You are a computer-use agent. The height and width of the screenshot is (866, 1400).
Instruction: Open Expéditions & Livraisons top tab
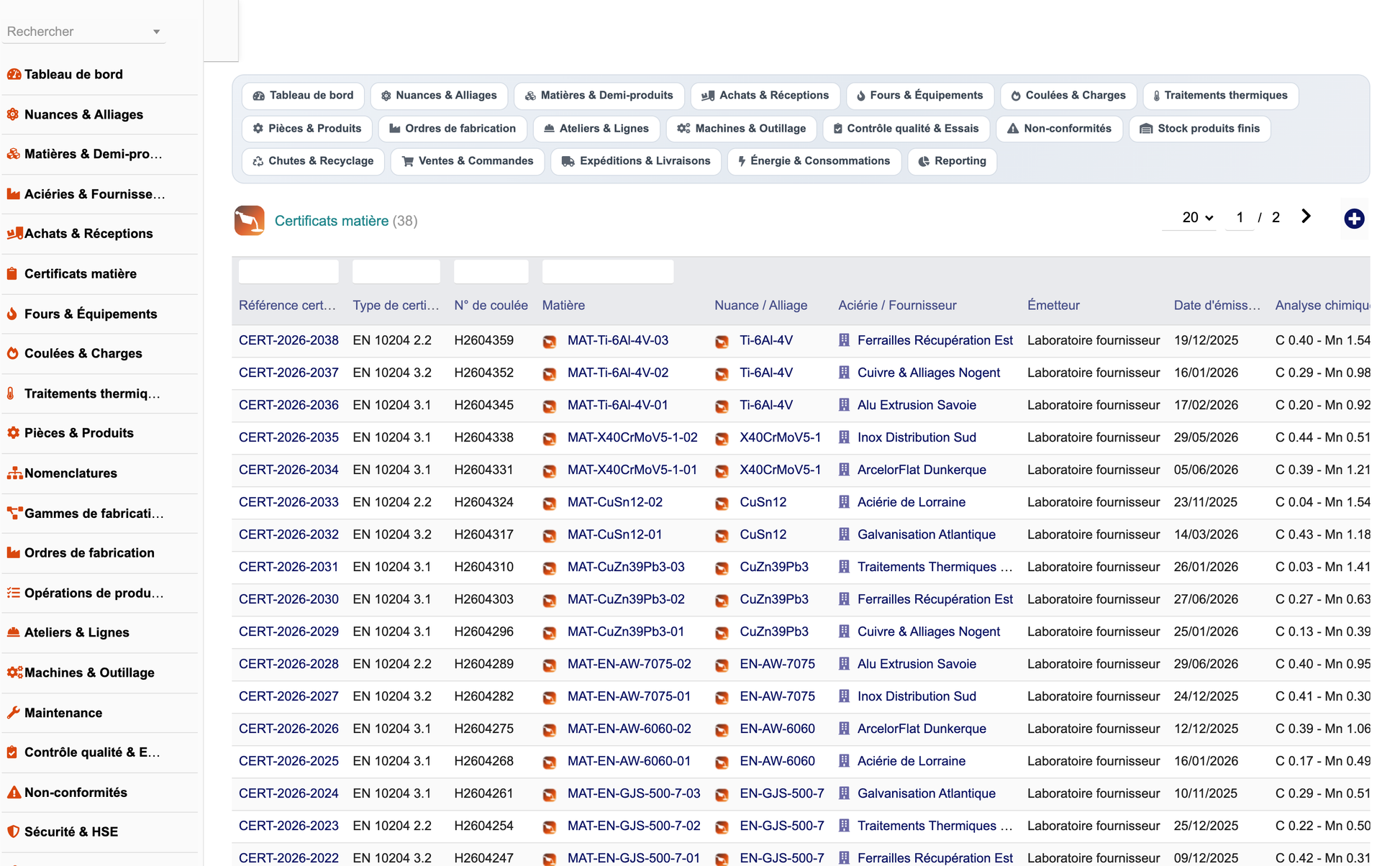[x=636, y=161]
